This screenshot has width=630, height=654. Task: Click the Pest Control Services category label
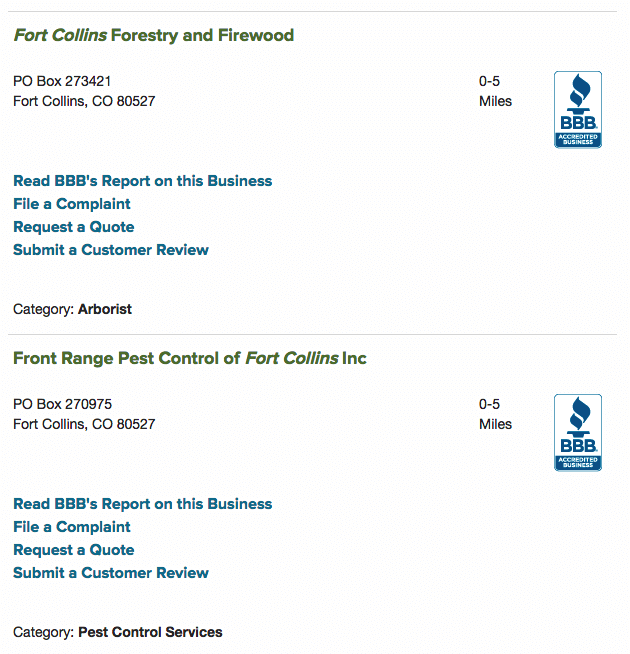150,632
